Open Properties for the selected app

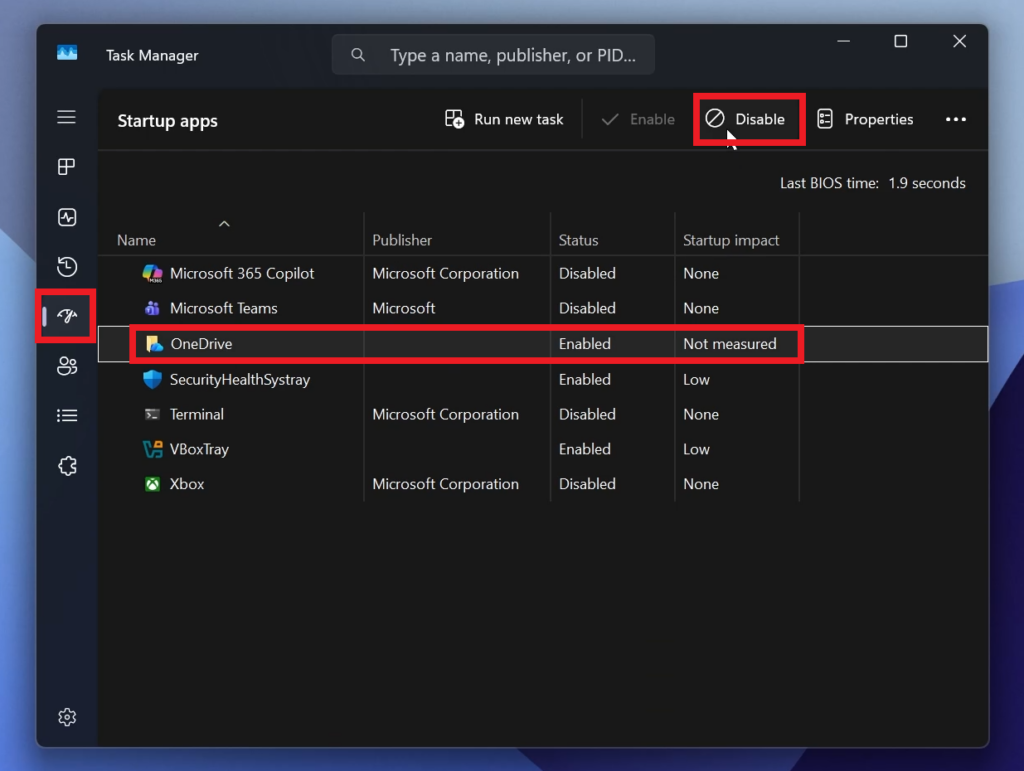pyautogui.click(x=865, y=119)
